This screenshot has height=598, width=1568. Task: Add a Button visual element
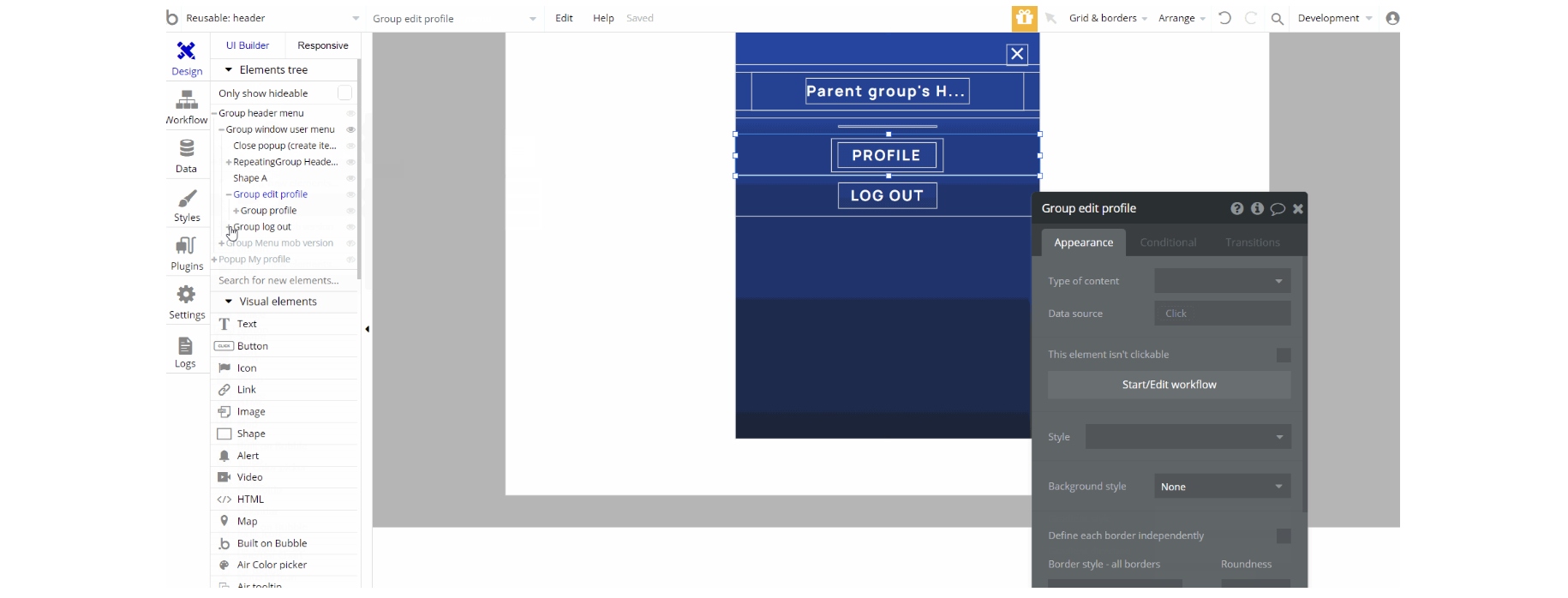click(284, 346)
